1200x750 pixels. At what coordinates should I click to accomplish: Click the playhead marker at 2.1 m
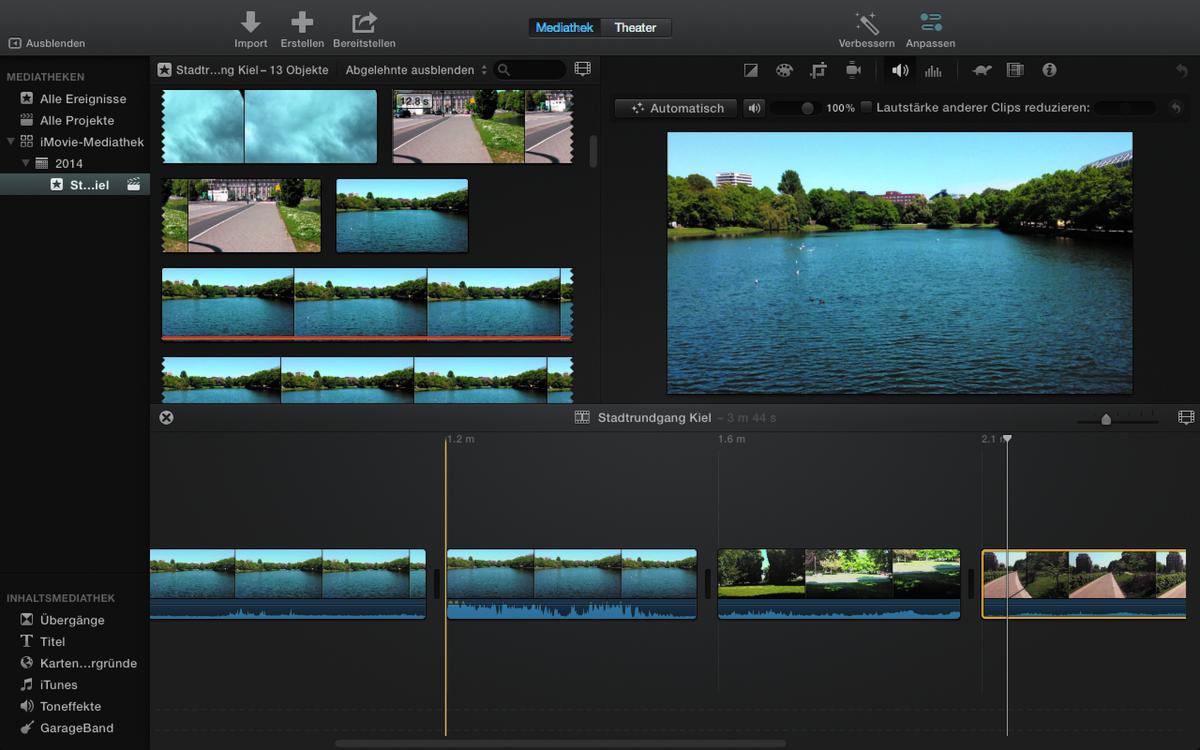coord(1007,439)
